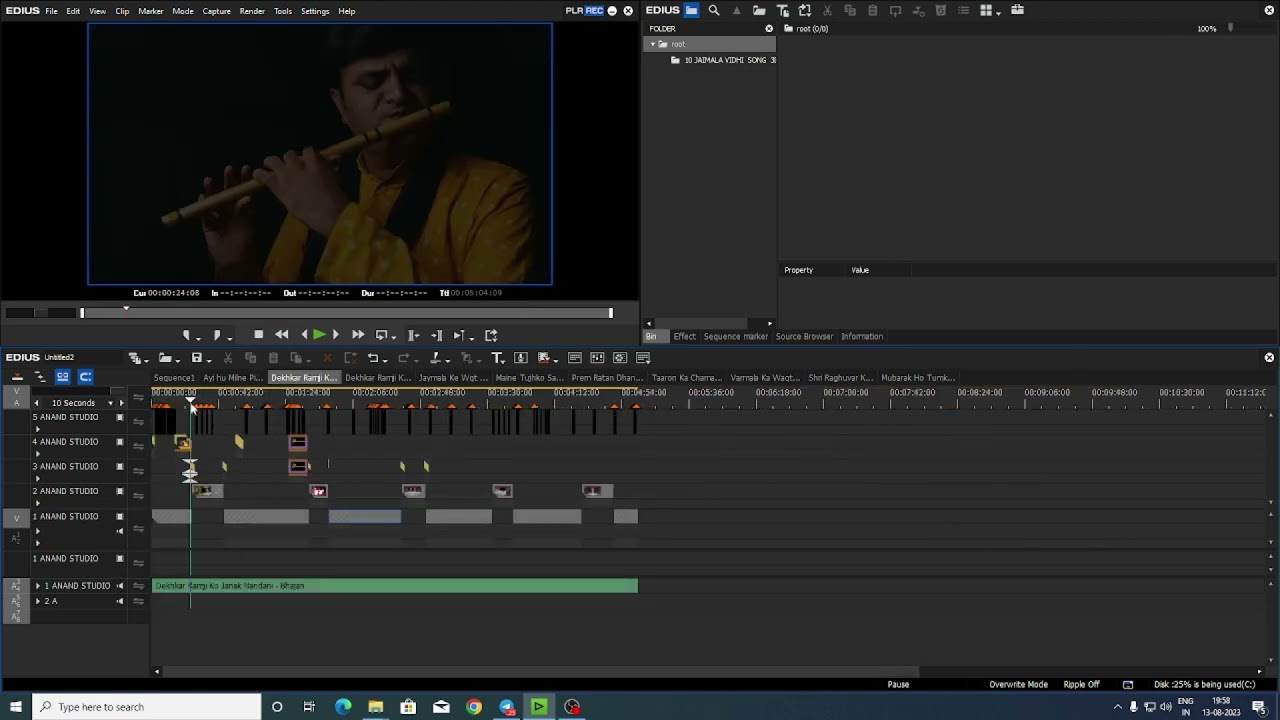1280x720 pixels.
Task: Open the timescale 10 Seconds dropdown
Action: click(110, 403)
